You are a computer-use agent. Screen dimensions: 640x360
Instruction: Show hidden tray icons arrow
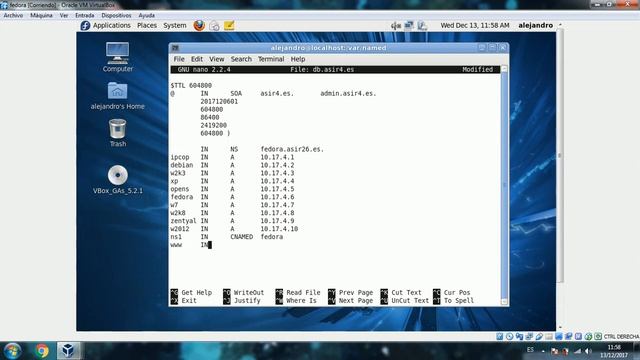click(x=543, y=351)
